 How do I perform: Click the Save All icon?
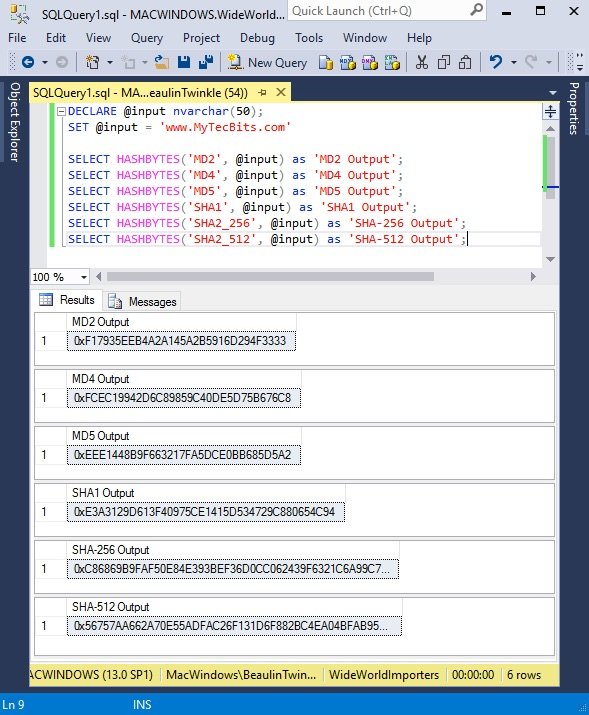[206, 62]
